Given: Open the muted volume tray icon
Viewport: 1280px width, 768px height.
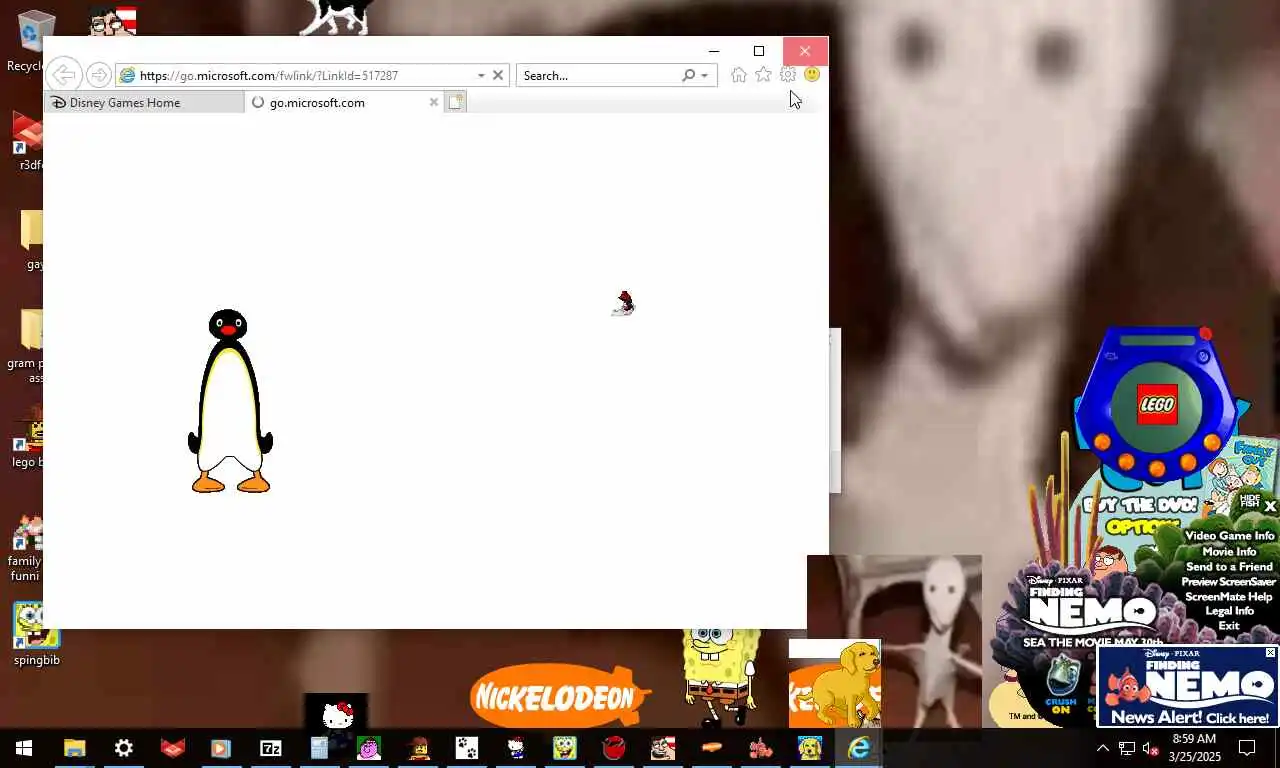Looking at the screenshot, I should point(1150,748).
